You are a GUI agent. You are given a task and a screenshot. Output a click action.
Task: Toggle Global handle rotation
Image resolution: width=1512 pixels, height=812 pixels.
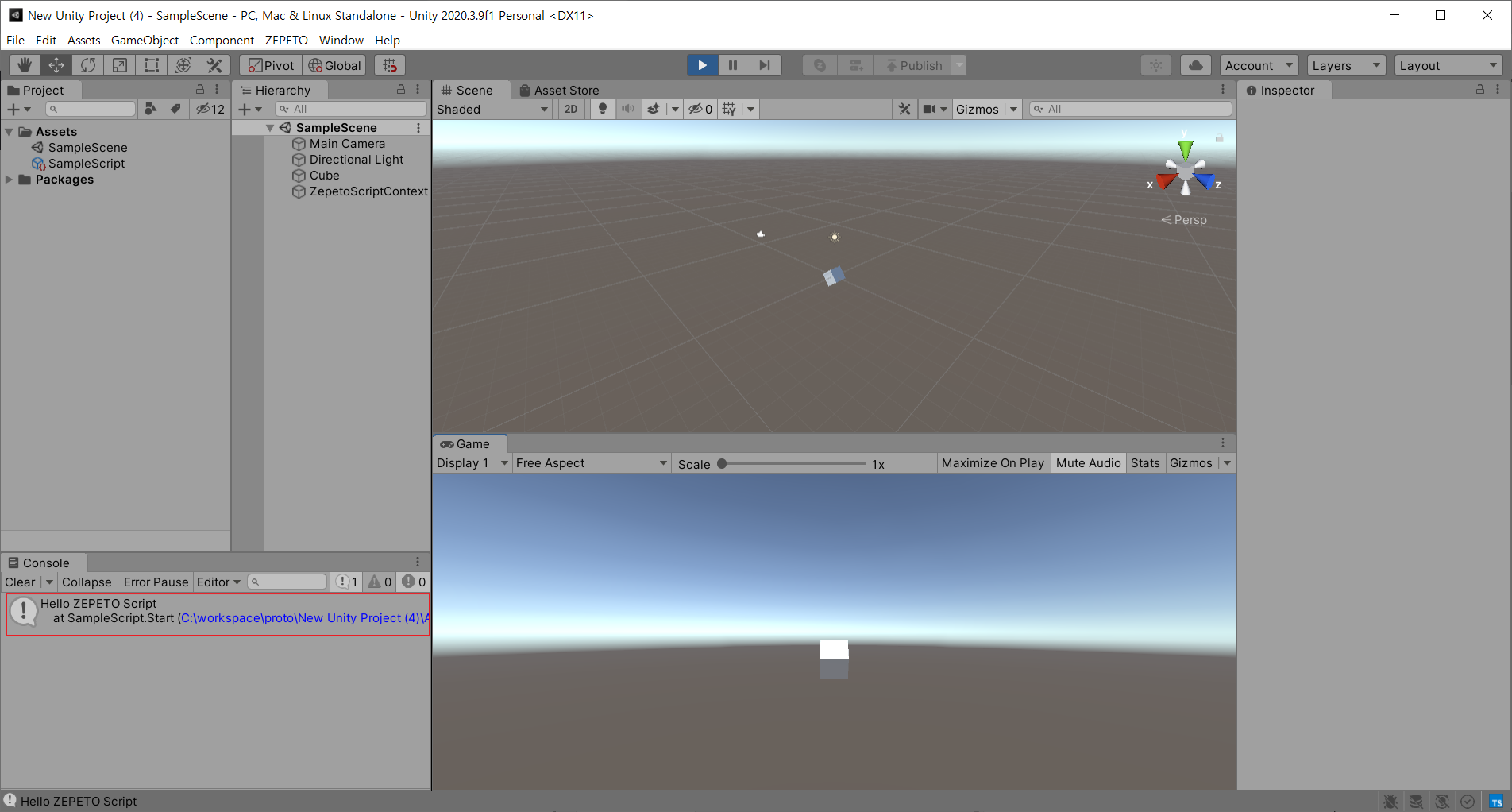[334, 65]
